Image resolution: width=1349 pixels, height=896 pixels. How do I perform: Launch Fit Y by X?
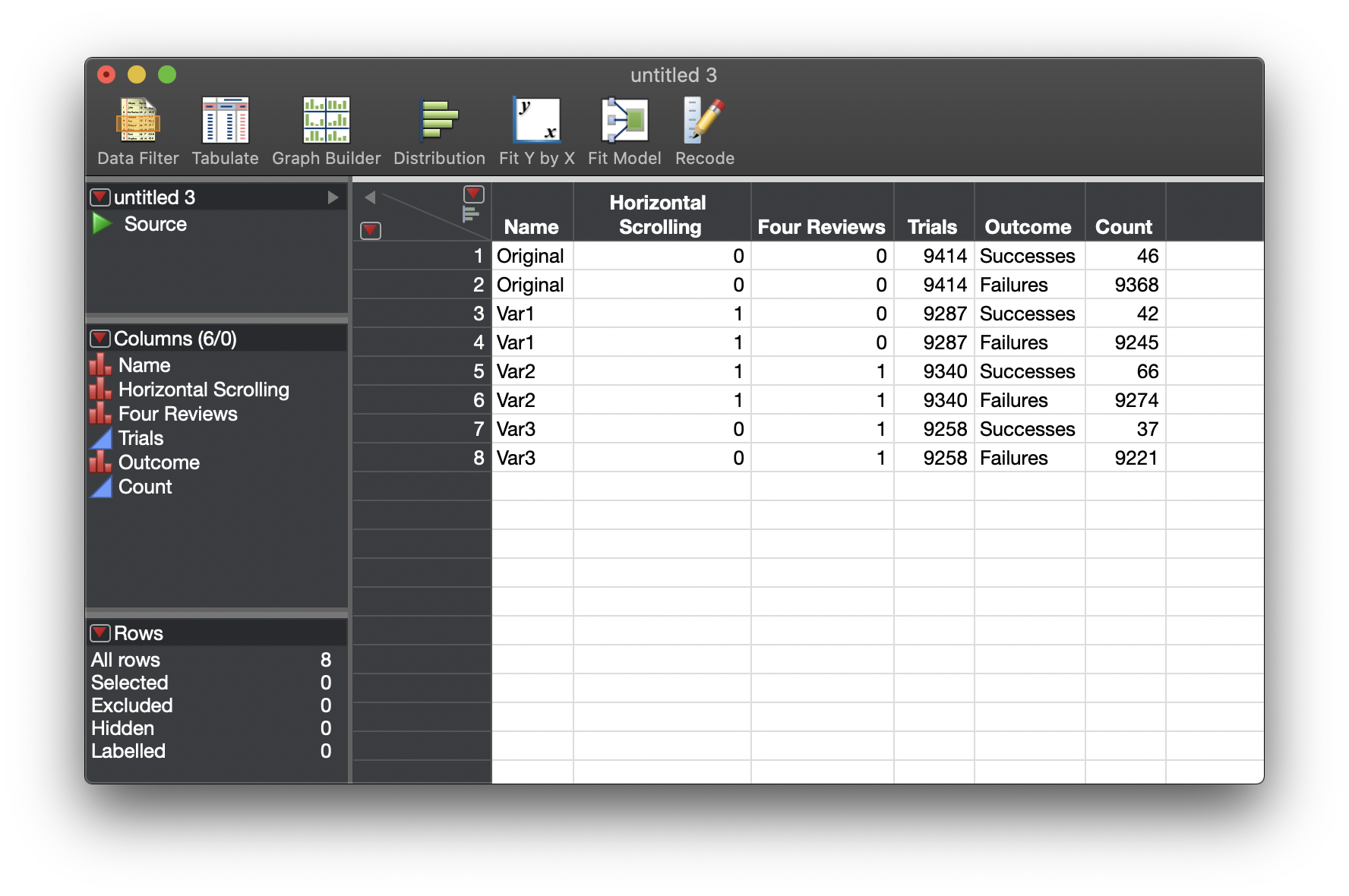pyautogui.click(x=537, y=131)
